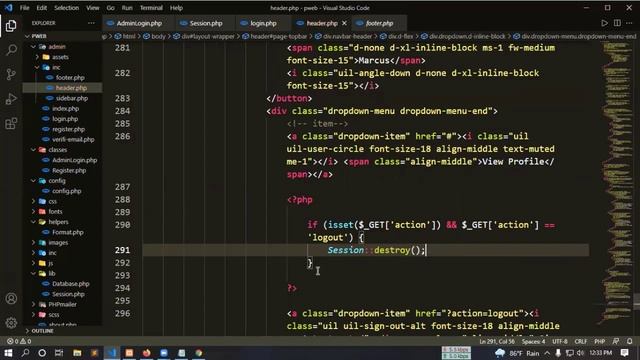Image resolution: width=640 pixels, height=360 pixels.
Task: Expand the fonts folder
Action: coord(55,211)
